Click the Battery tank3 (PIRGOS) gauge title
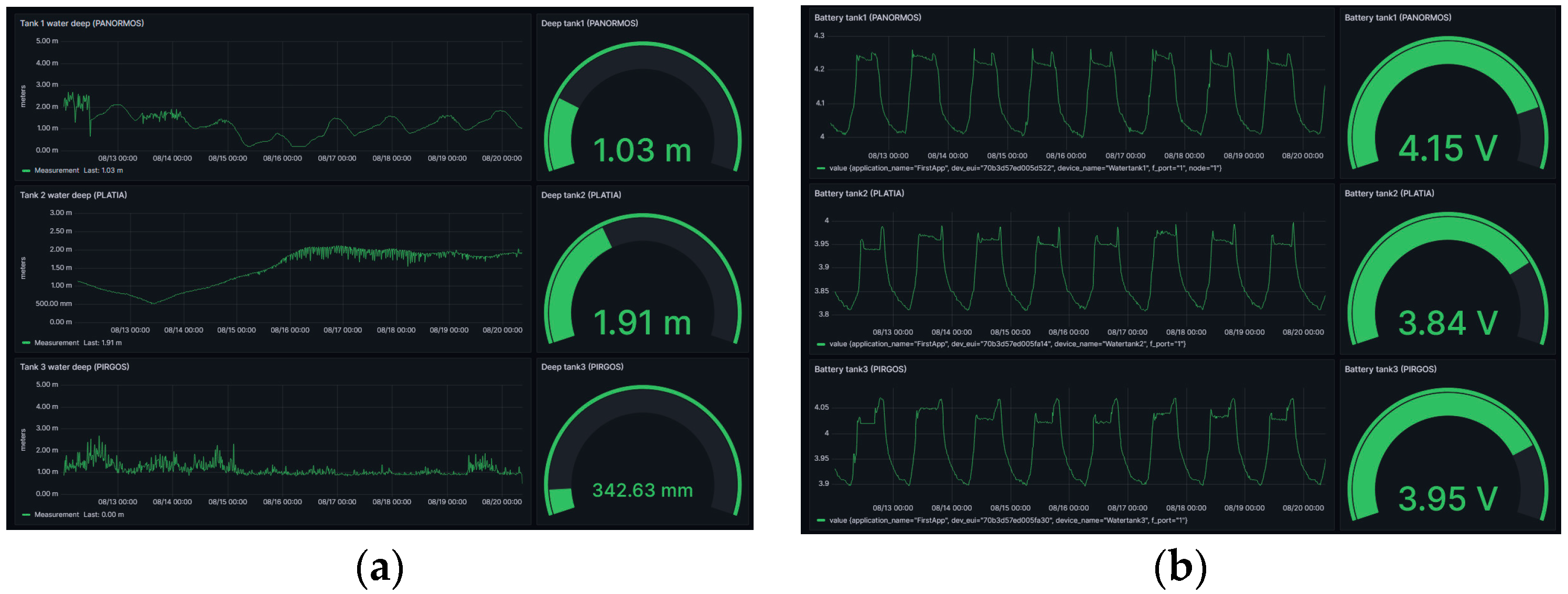The image size is (1568, 594). pos(1390,369)
